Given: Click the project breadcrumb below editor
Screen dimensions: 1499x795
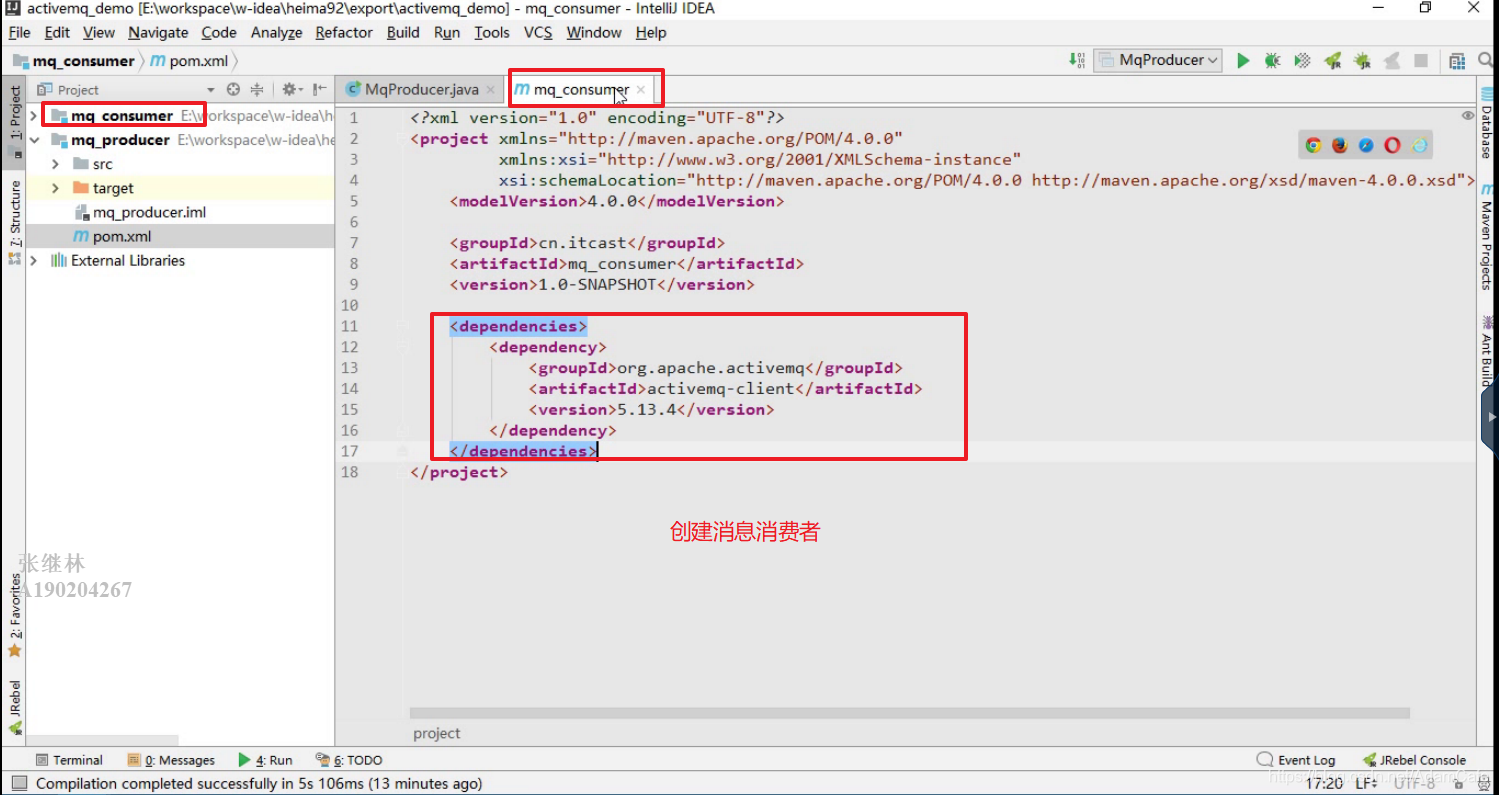Looking at the screenshot, I should coord(437,733).
